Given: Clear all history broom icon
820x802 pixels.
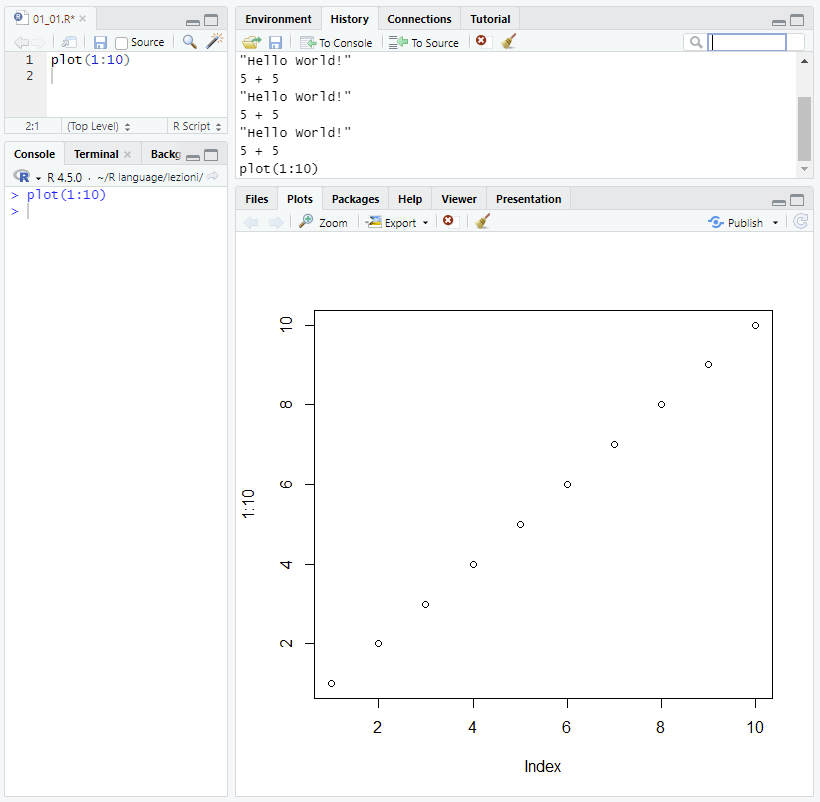Looking at the screenshot, I should click(508, 41).
